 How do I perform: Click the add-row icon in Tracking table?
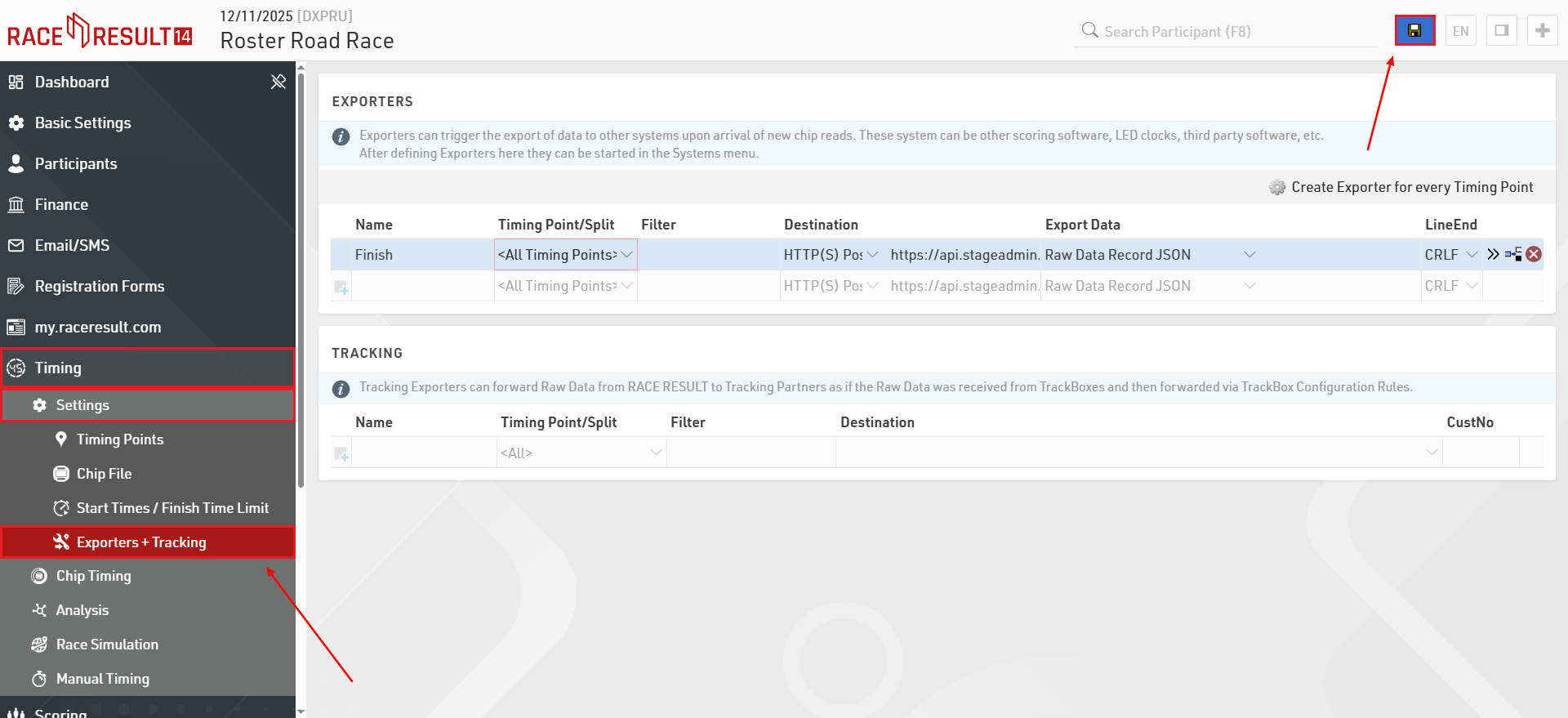341,453
